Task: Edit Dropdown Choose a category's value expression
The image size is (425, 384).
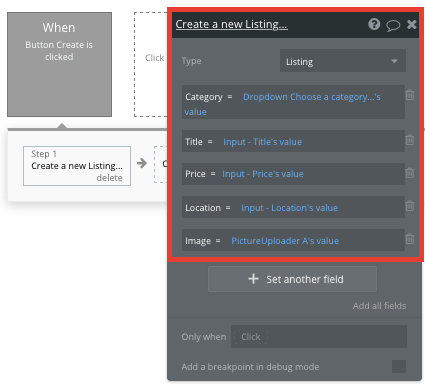Action: 282,104
